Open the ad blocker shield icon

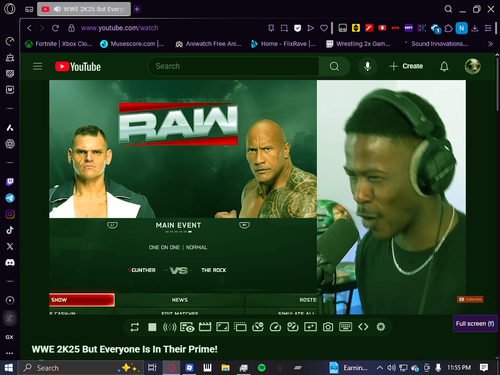pos(297,28)
